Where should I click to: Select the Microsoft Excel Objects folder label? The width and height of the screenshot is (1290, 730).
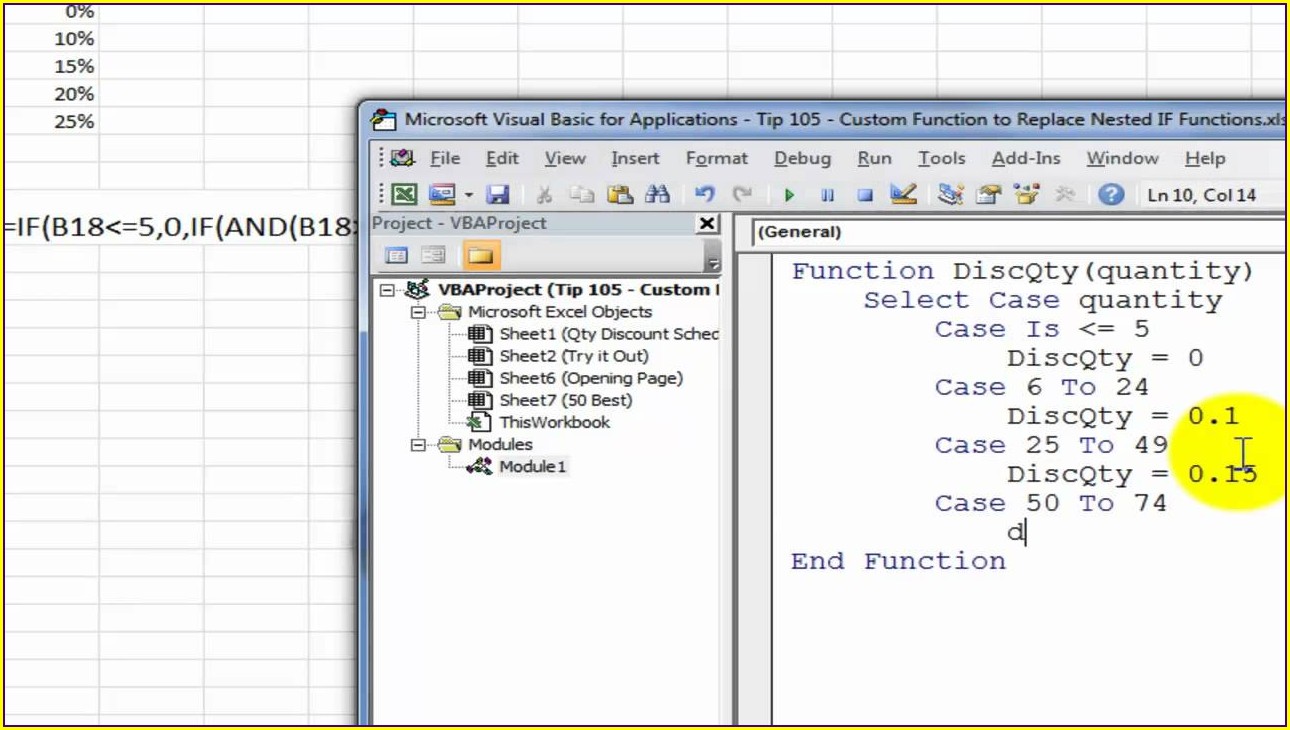(x=560, y=312)
